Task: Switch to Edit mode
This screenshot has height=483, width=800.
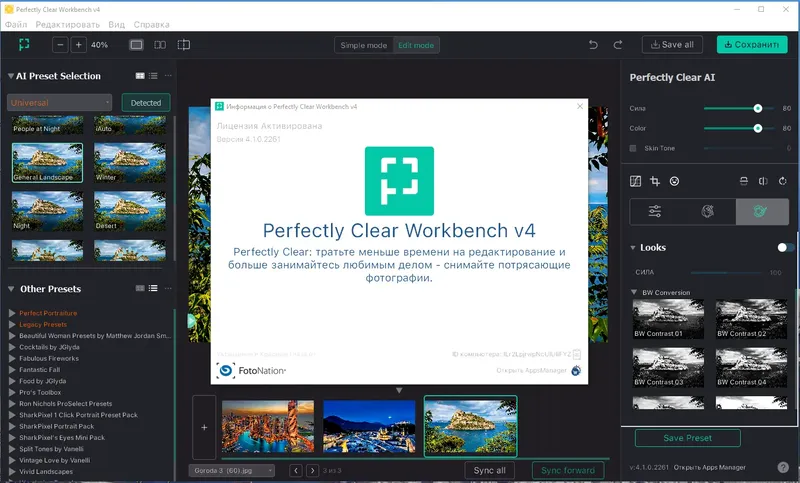Action: click(416, 45)
